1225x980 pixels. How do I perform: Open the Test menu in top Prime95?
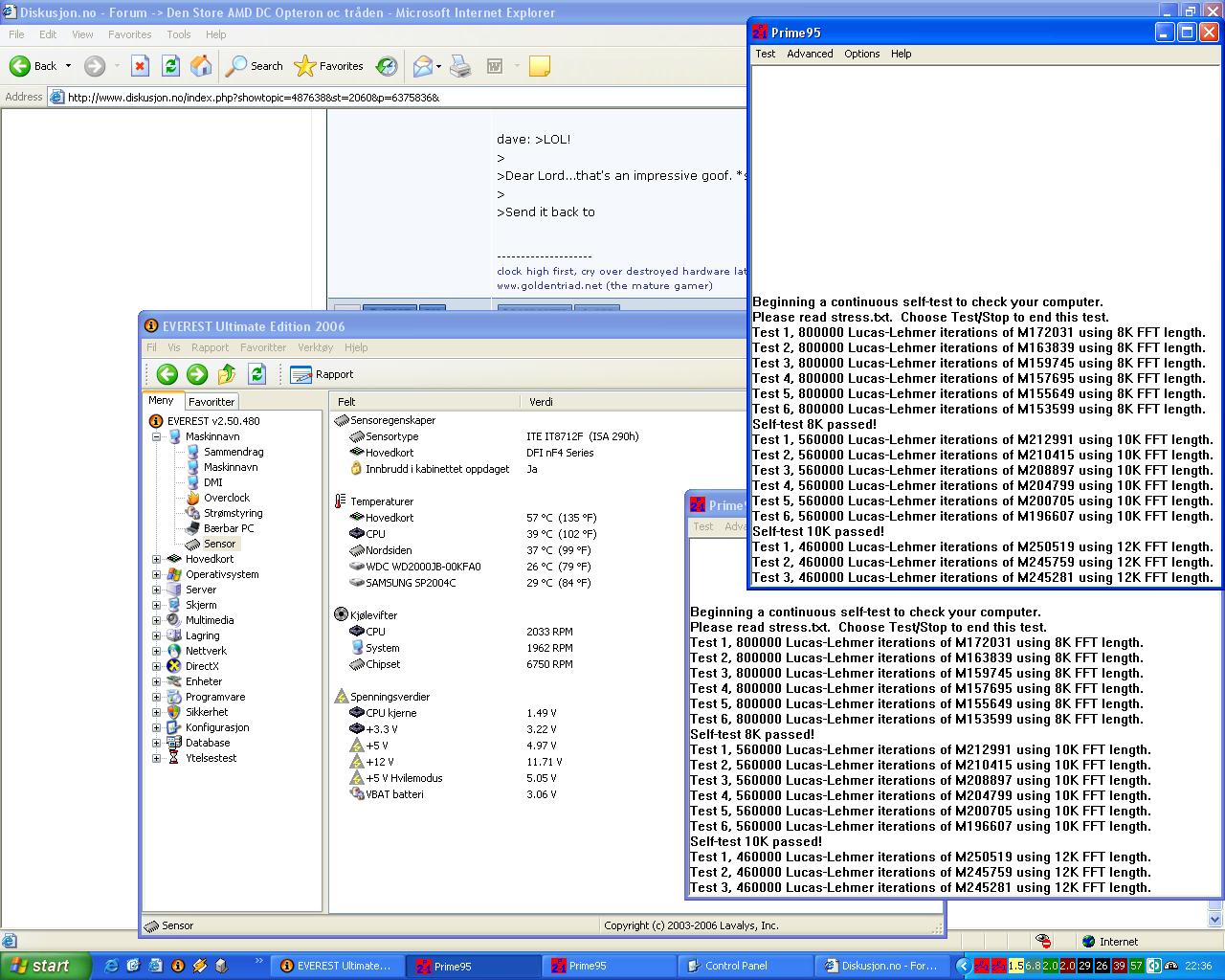765,54
